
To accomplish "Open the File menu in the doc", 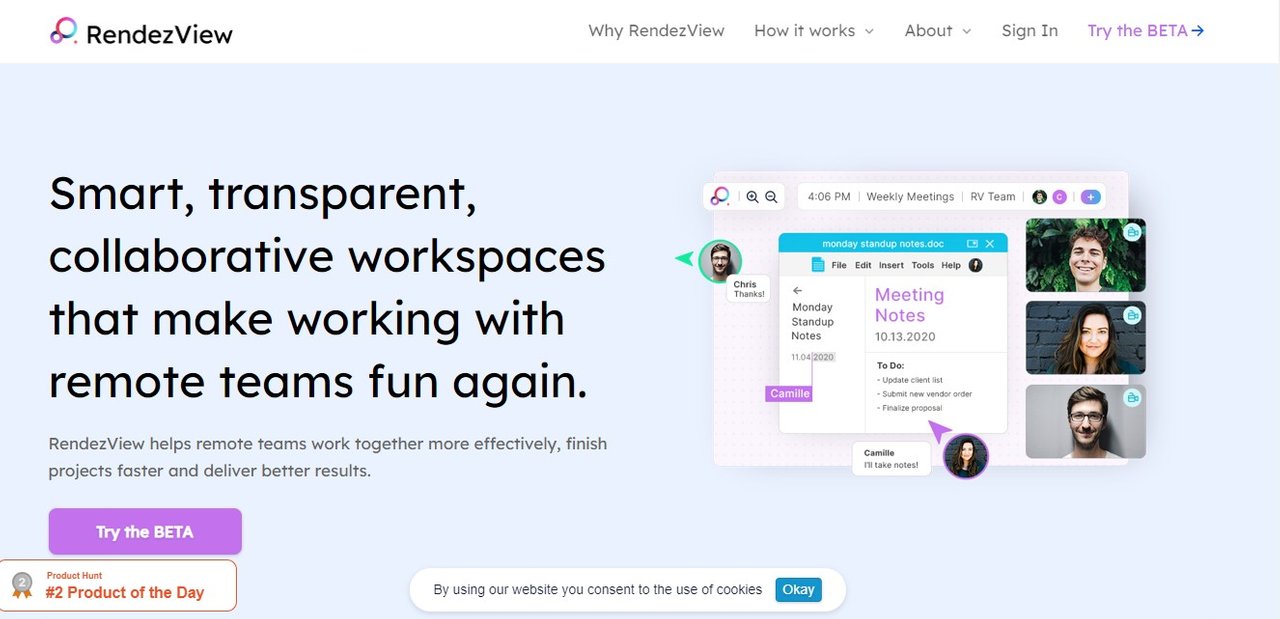I will tap(839, 265).
